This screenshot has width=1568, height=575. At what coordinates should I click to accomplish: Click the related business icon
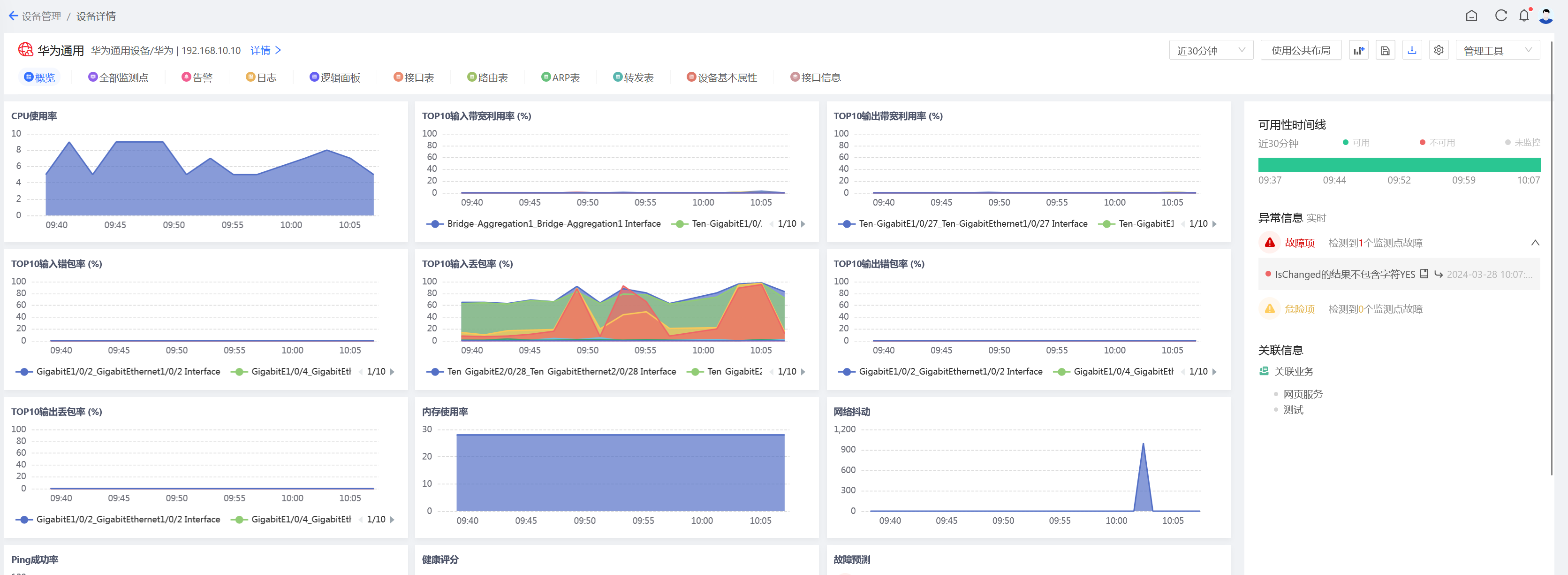[x=1264, y=372]
